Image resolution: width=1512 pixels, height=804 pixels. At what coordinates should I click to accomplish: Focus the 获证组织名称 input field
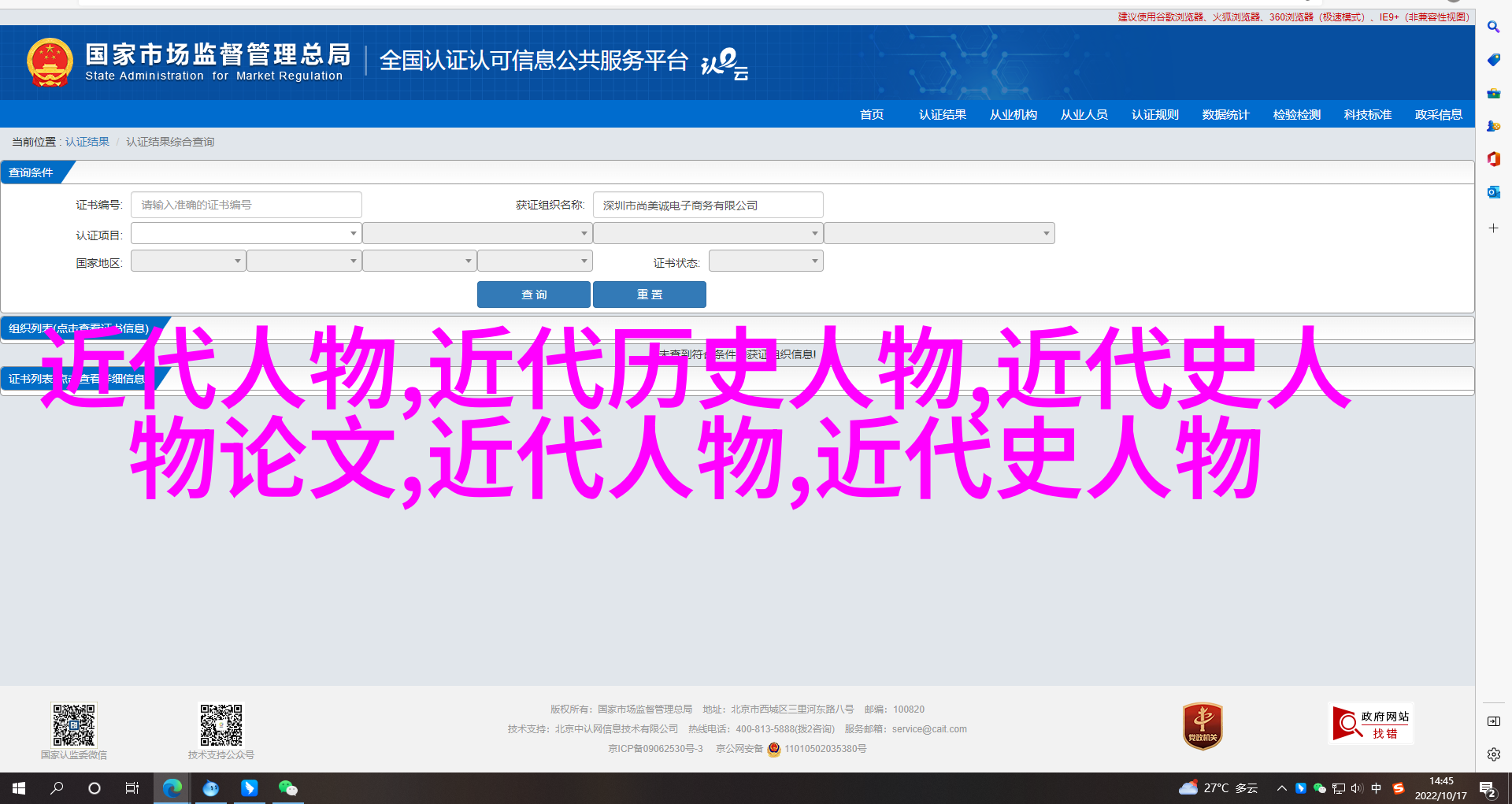[708, 205]
